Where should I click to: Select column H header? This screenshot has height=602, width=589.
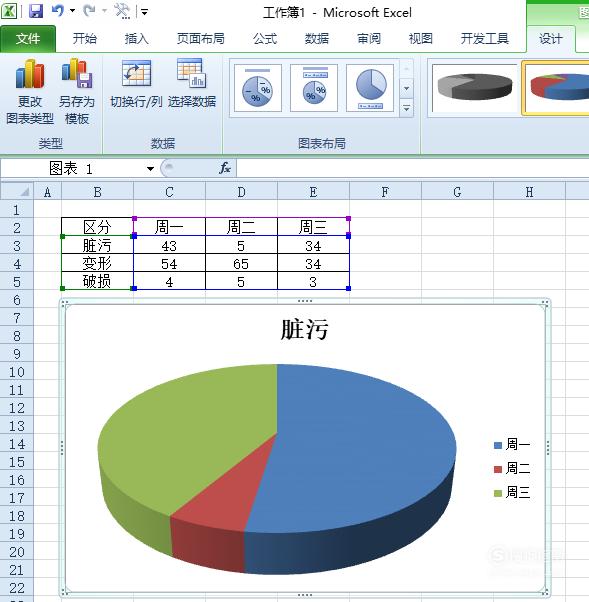pyautogui.click(x=529, y=192)
